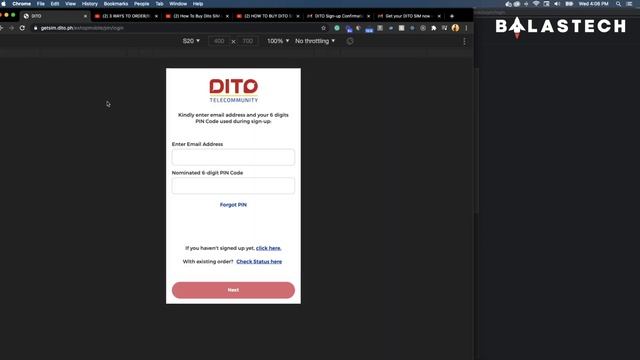The width and height of the screenshot is (640, 360).
Task: Click the viewport width field showing 400
Action: coord(219,41)
